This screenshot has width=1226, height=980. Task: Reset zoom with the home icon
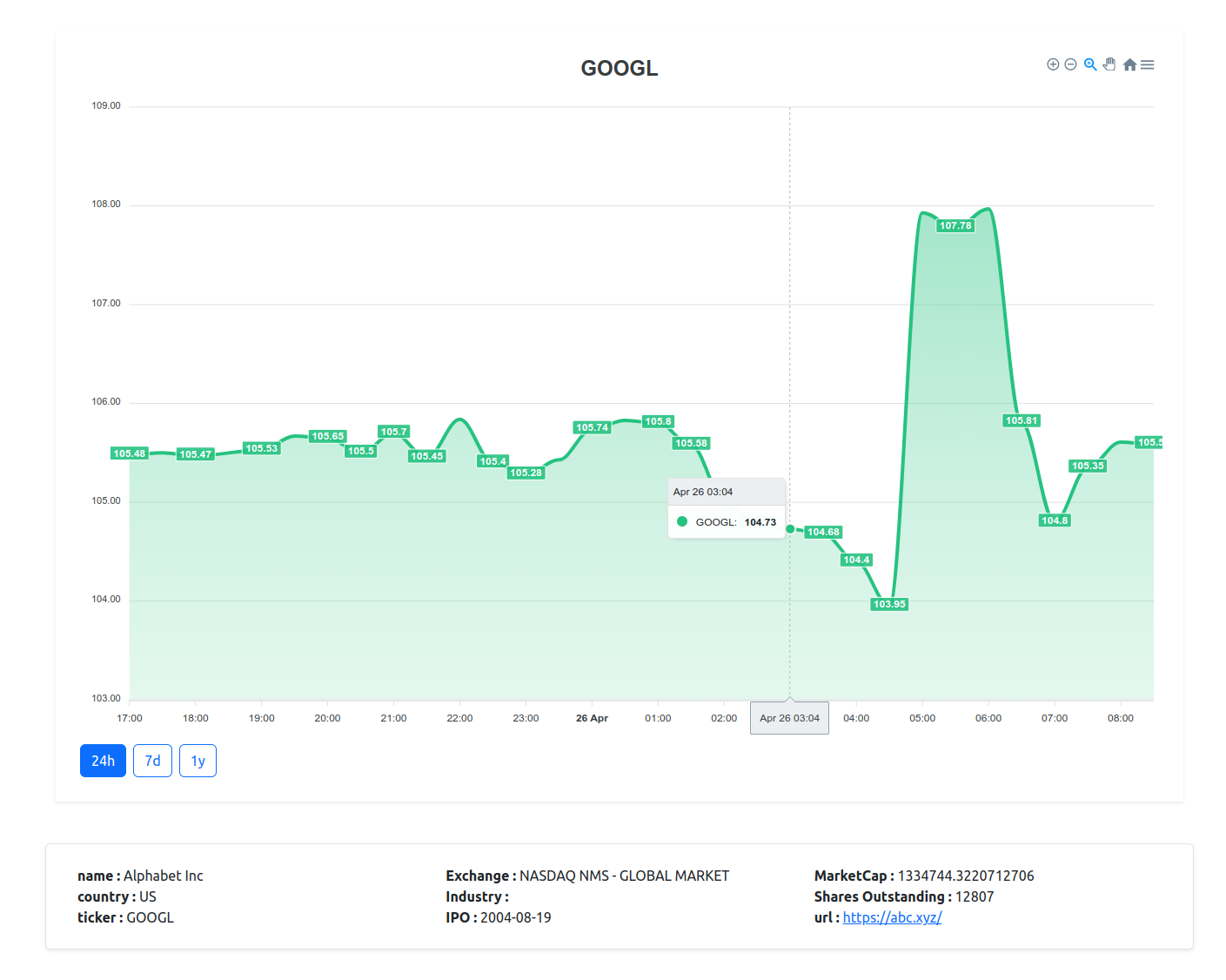pyautogui.click(x=1129, y=64)
